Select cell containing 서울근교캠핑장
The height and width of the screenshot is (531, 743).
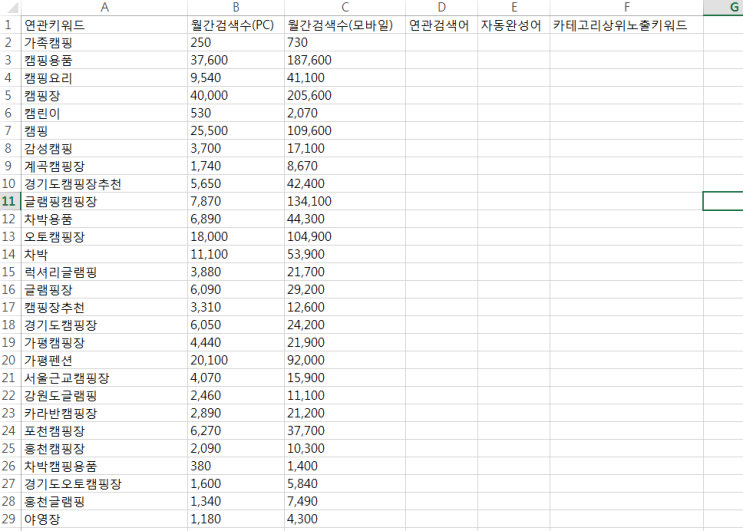pos(104,378)
